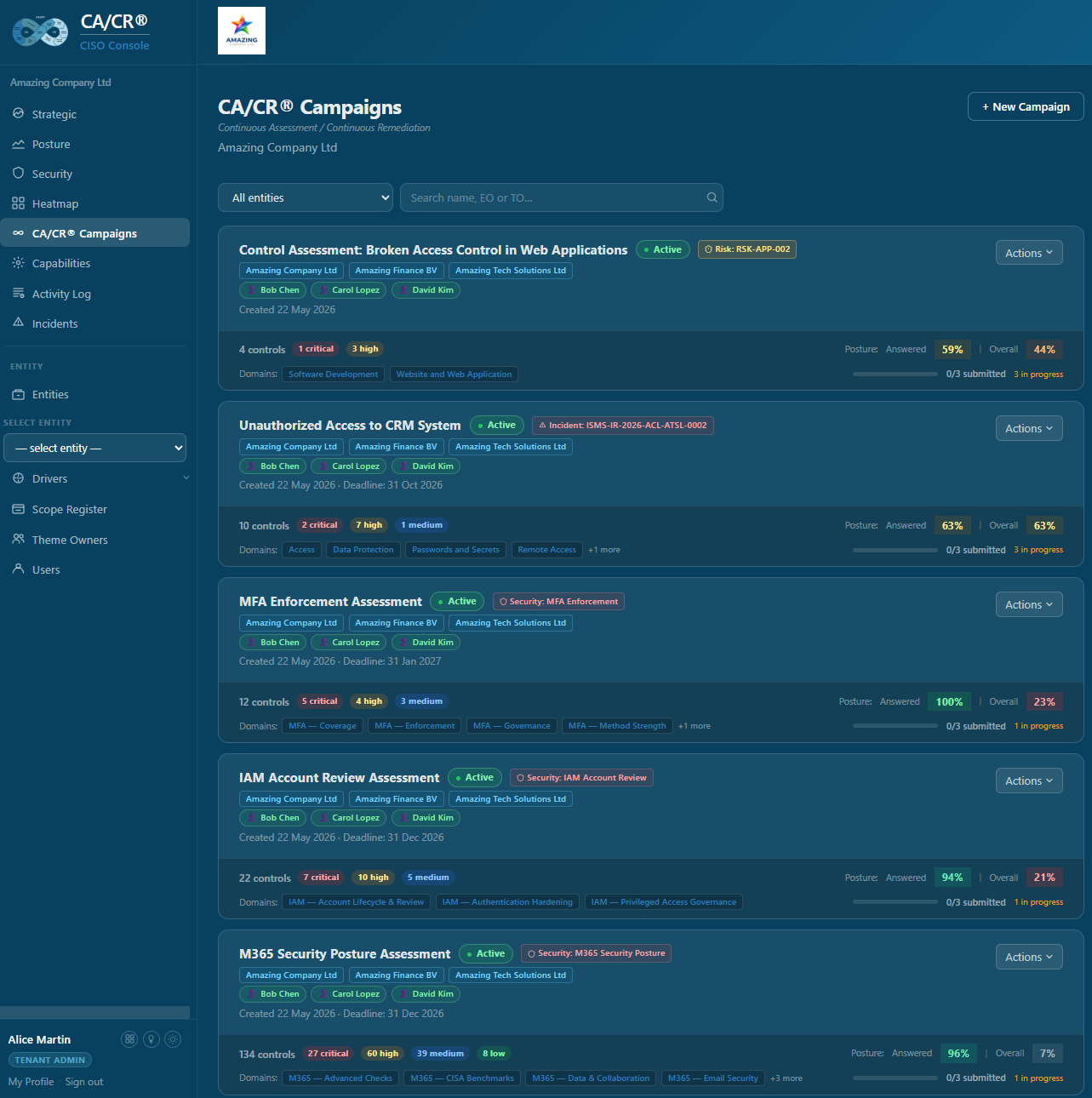Click the Capabilities gear icon

coord(18,263)
